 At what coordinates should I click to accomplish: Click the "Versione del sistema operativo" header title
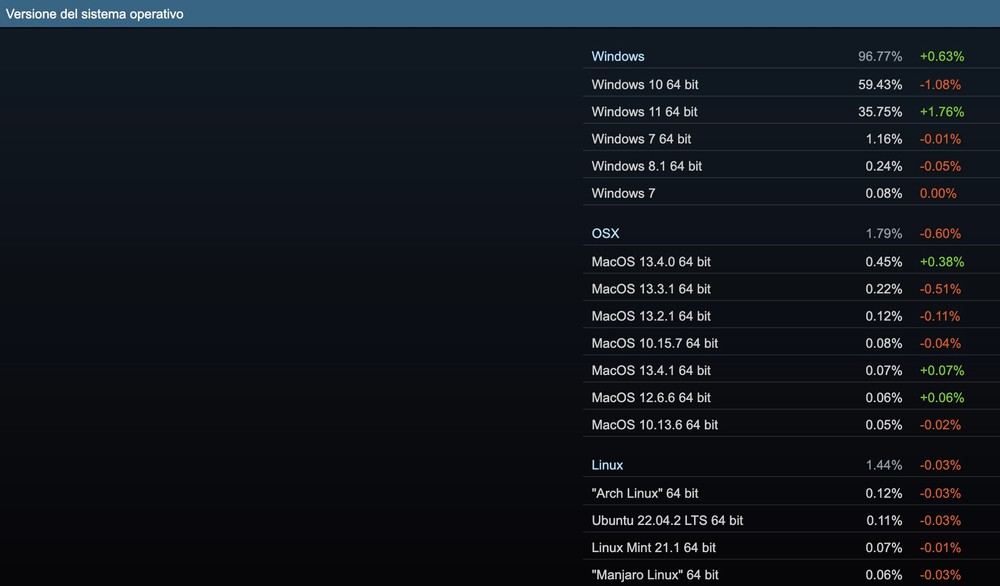coord(94,14)
